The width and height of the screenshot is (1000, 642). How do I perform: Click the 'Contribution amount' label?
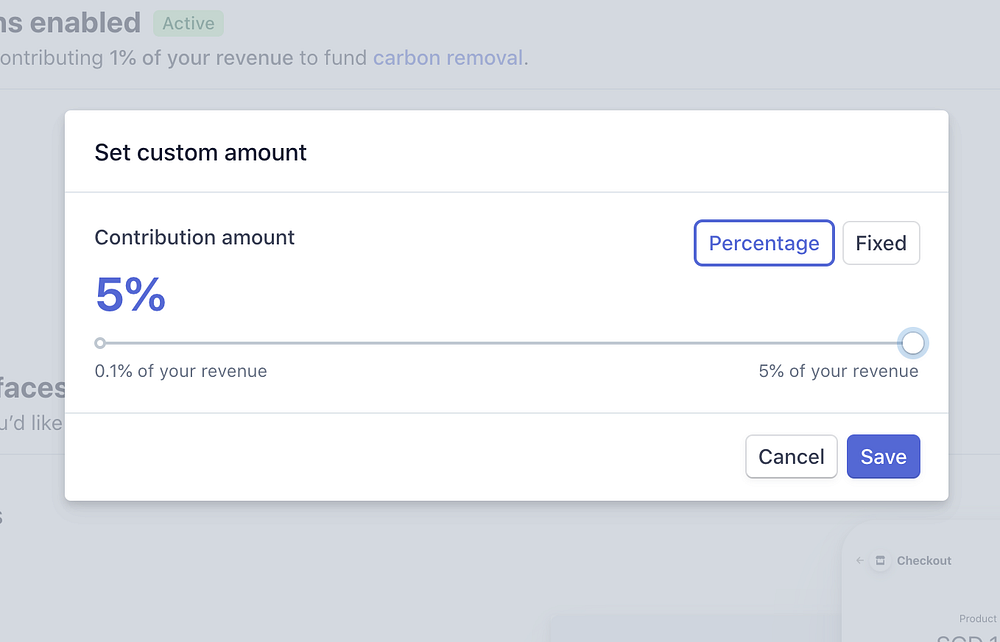point(194,237)
